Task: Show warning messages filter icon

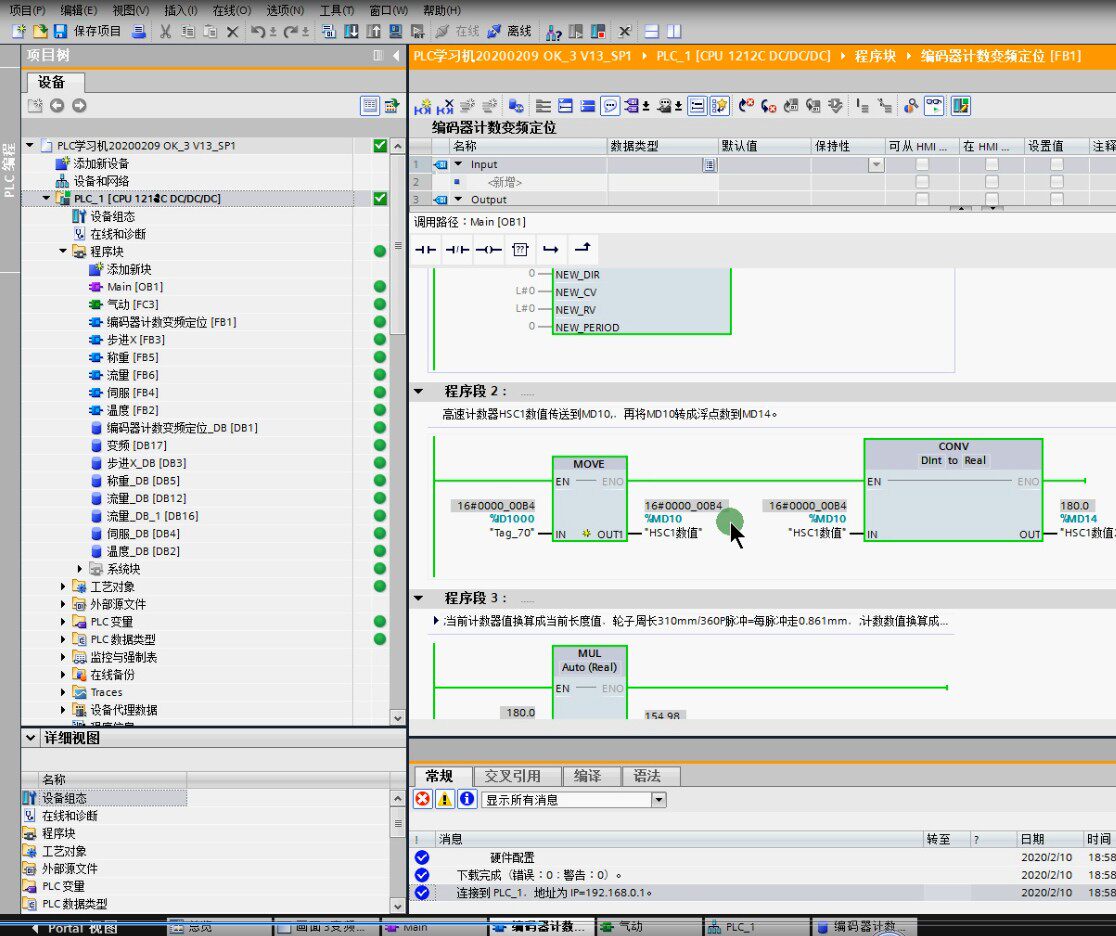Action: coord(444,800)
